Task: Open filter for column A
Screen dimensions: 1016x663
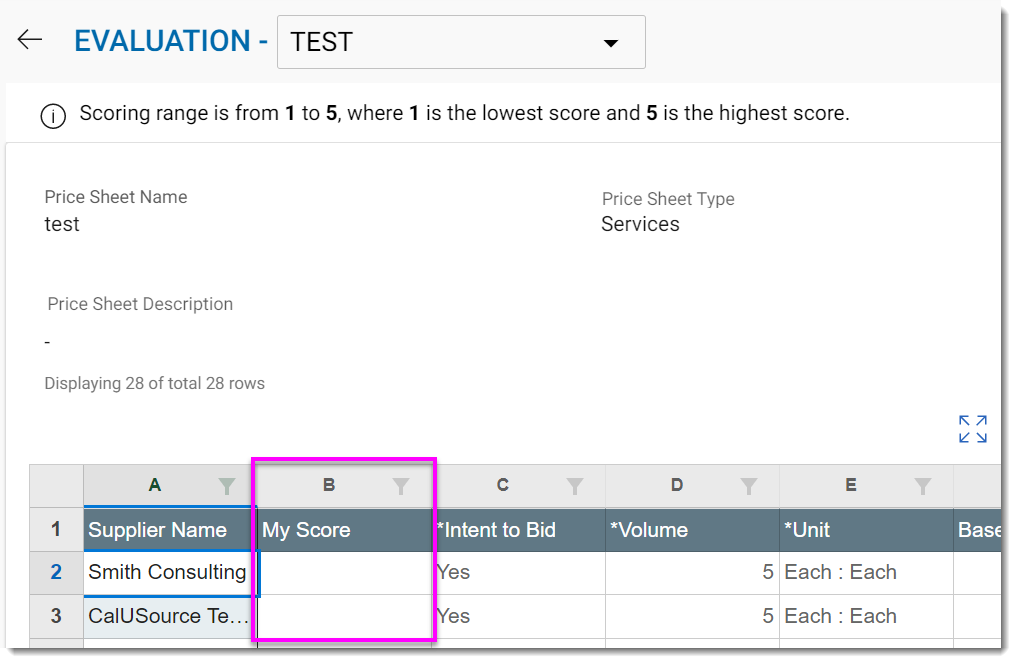Action: point(228,486)
